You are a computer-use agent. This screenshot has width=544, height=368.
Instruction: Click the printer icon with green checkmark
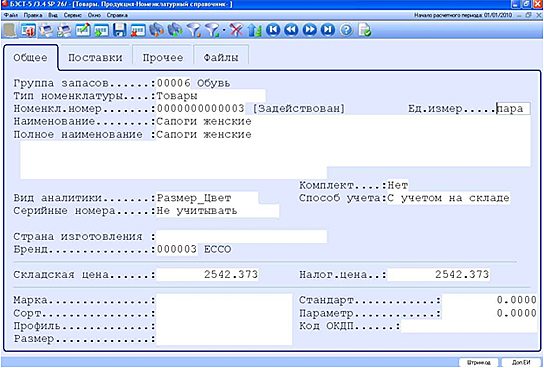[x=64, y=30]
